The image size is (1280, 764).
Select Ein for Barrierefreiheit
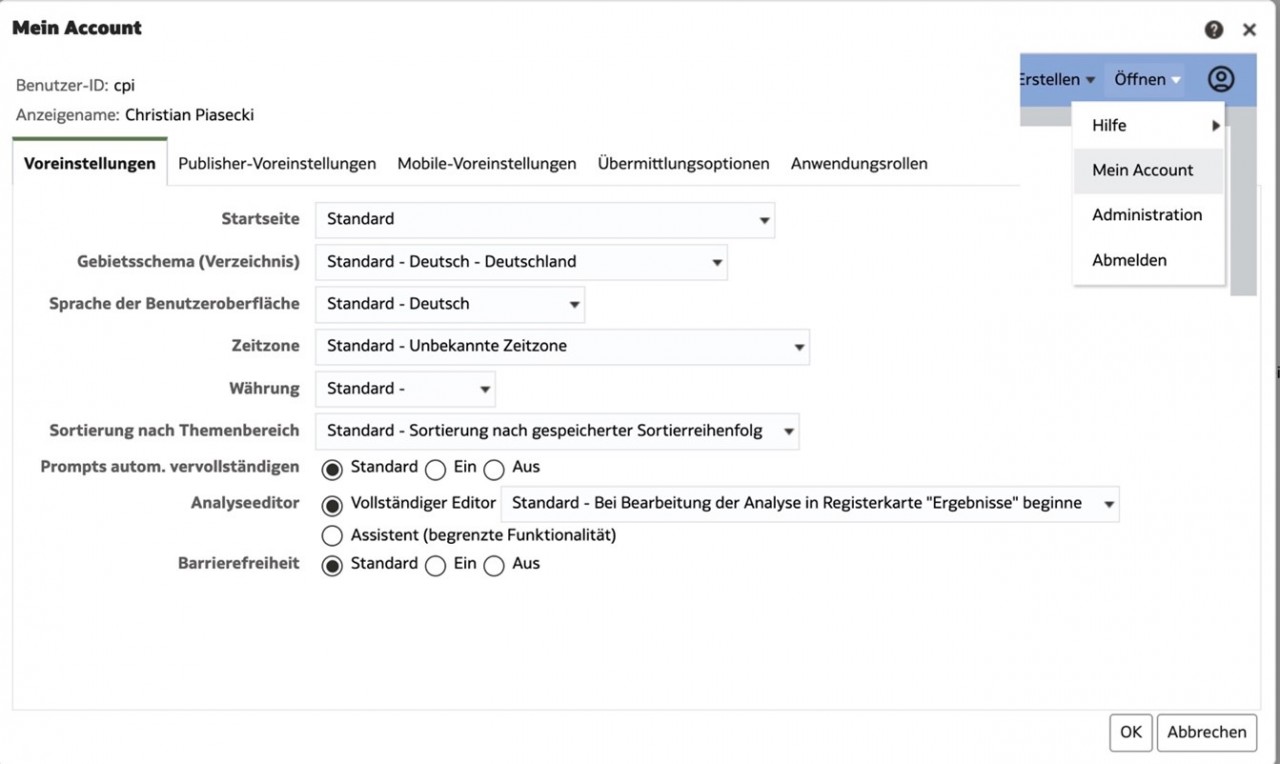(435, 565)
